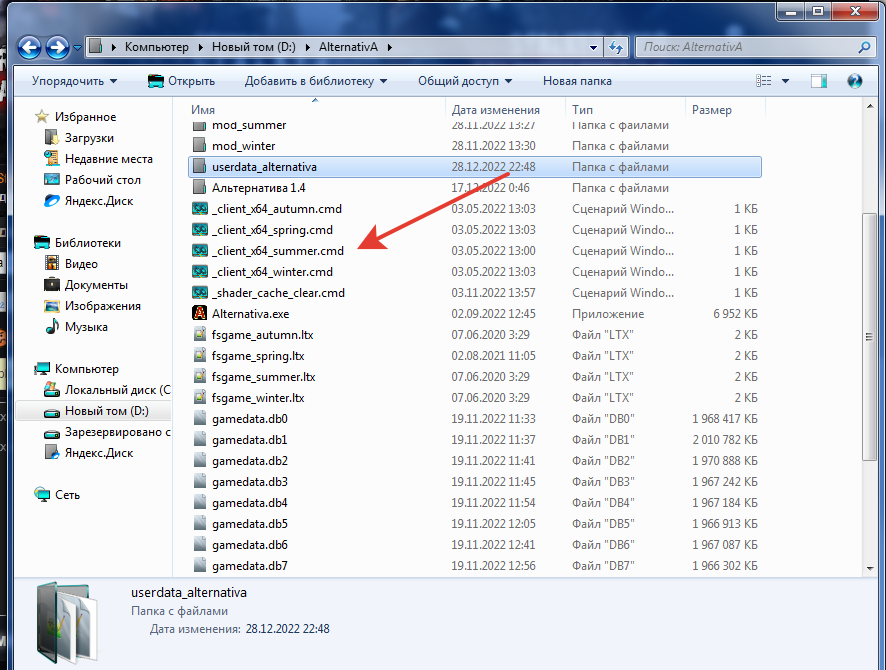Screen dimensions: 886x670
Task: Open view options dropdown arrow
Action: pos(785,81)
